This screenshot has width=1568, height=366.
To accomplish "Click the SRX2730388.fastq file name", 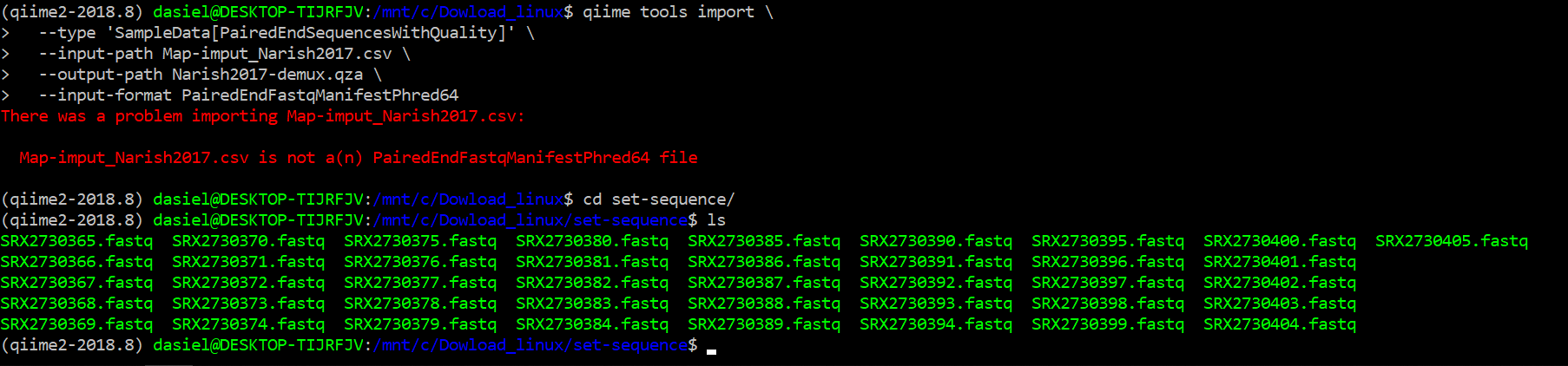I will (764, 304).
